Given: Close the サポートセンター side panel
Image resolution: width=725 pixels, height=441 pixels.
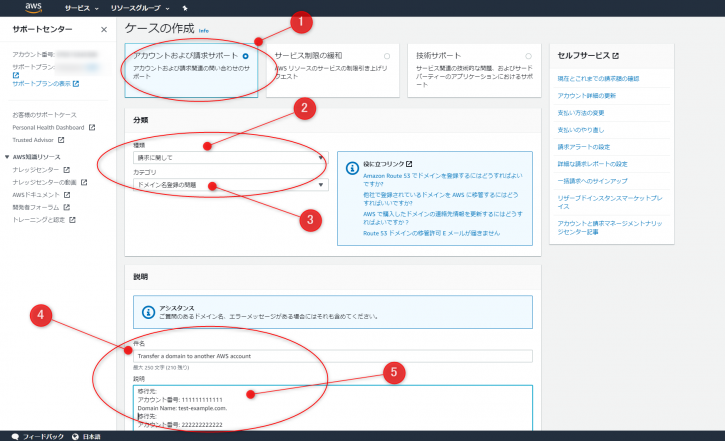Looking at the screenshot, I should 104,30.
